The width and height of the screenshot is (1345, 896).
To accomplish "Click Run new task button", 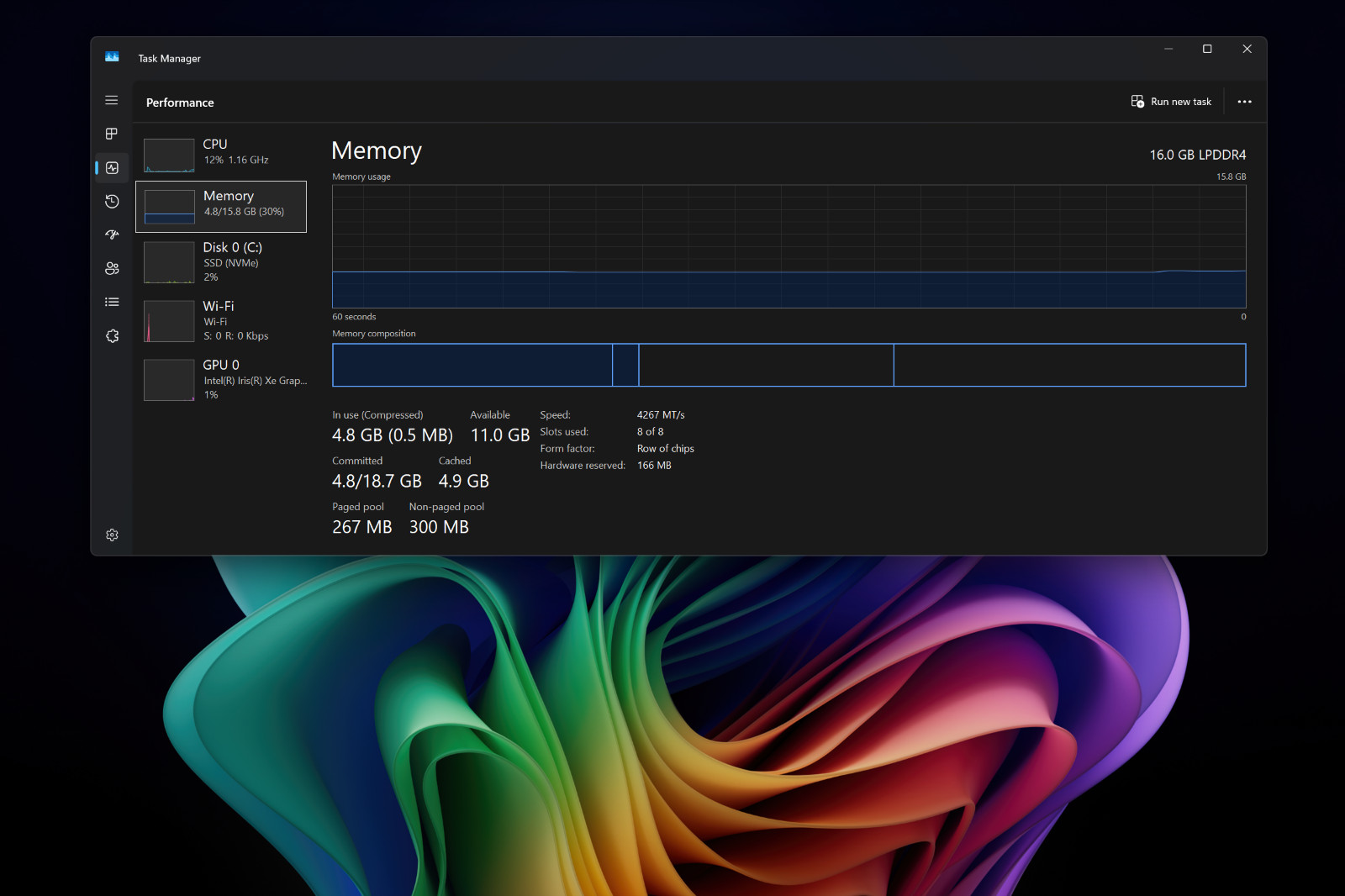I will (x=1171, y=102).
